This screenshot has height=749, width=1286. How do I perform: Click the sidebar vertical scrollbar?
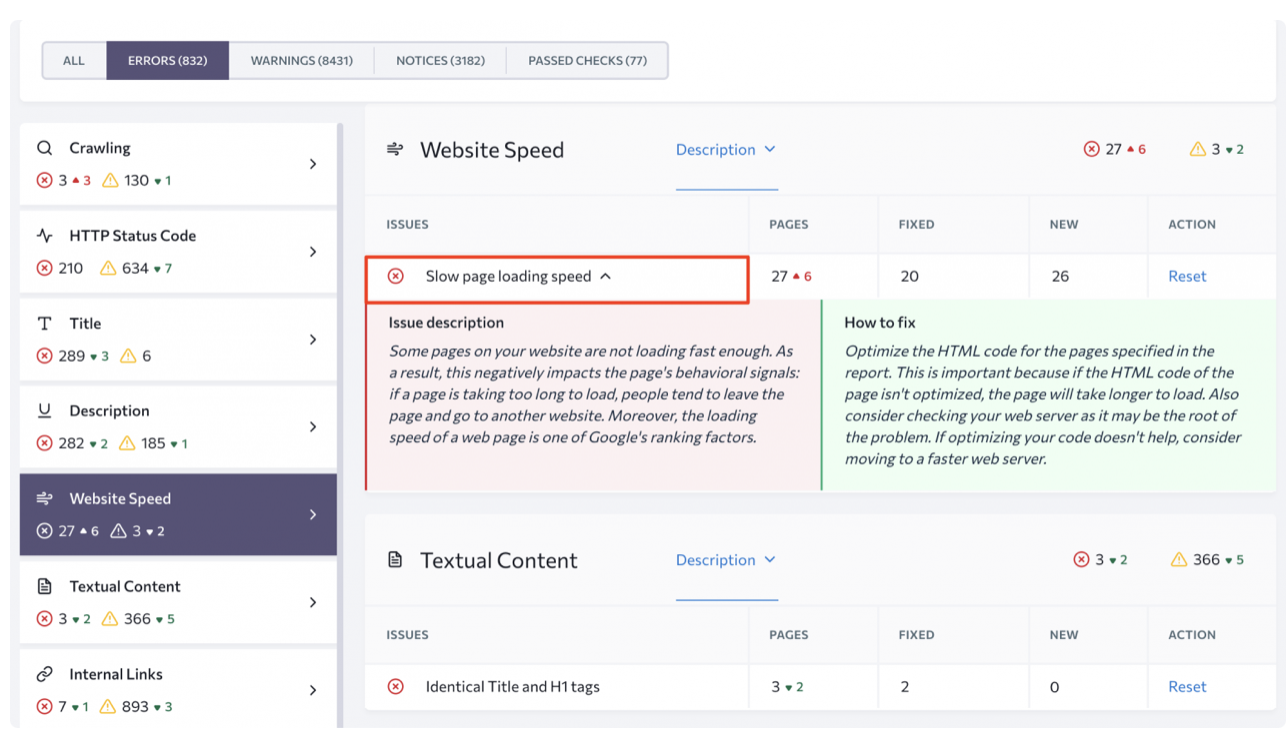340,400
